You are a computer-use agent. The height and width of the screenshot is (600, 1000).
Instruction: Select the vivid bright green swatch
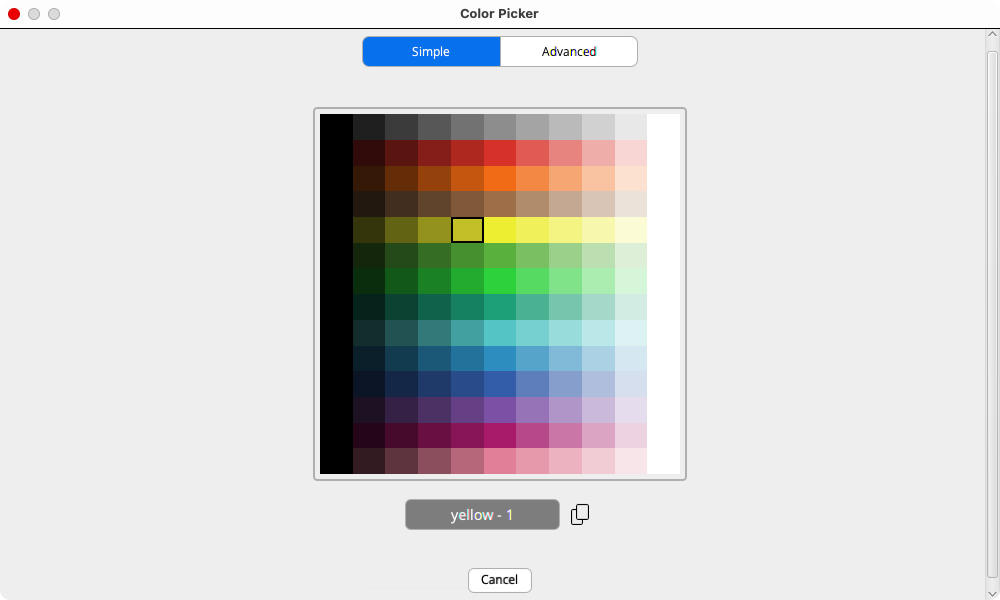(500, 282)
